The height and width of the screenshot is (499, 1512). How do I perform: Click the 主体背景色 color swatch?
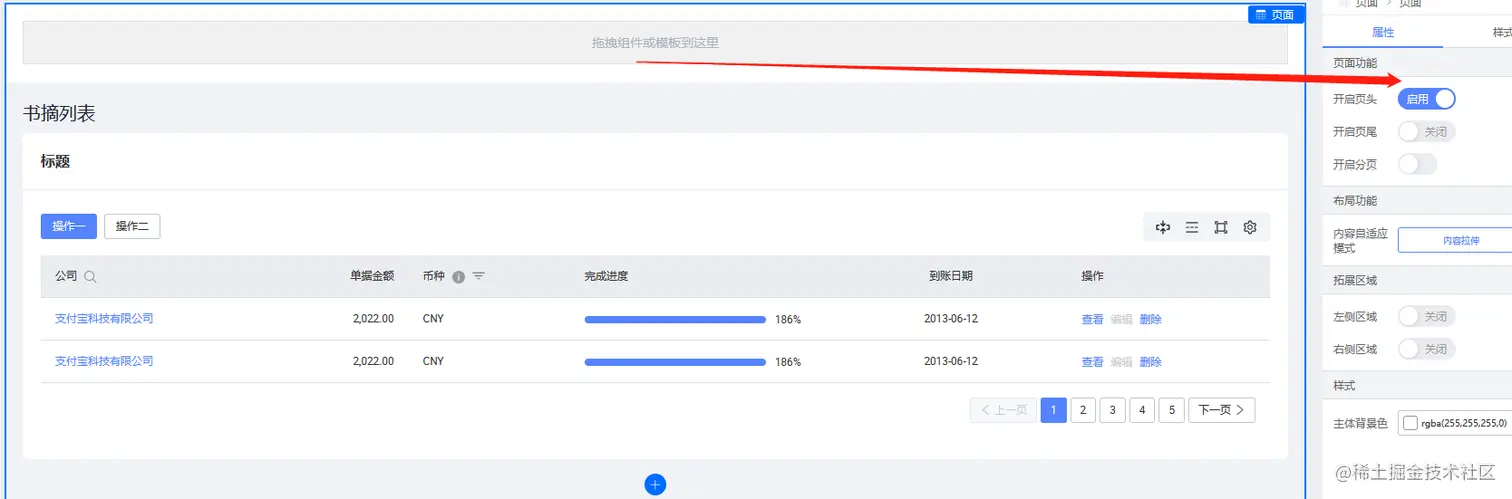pyautogui.click(x=1410, y=423)
